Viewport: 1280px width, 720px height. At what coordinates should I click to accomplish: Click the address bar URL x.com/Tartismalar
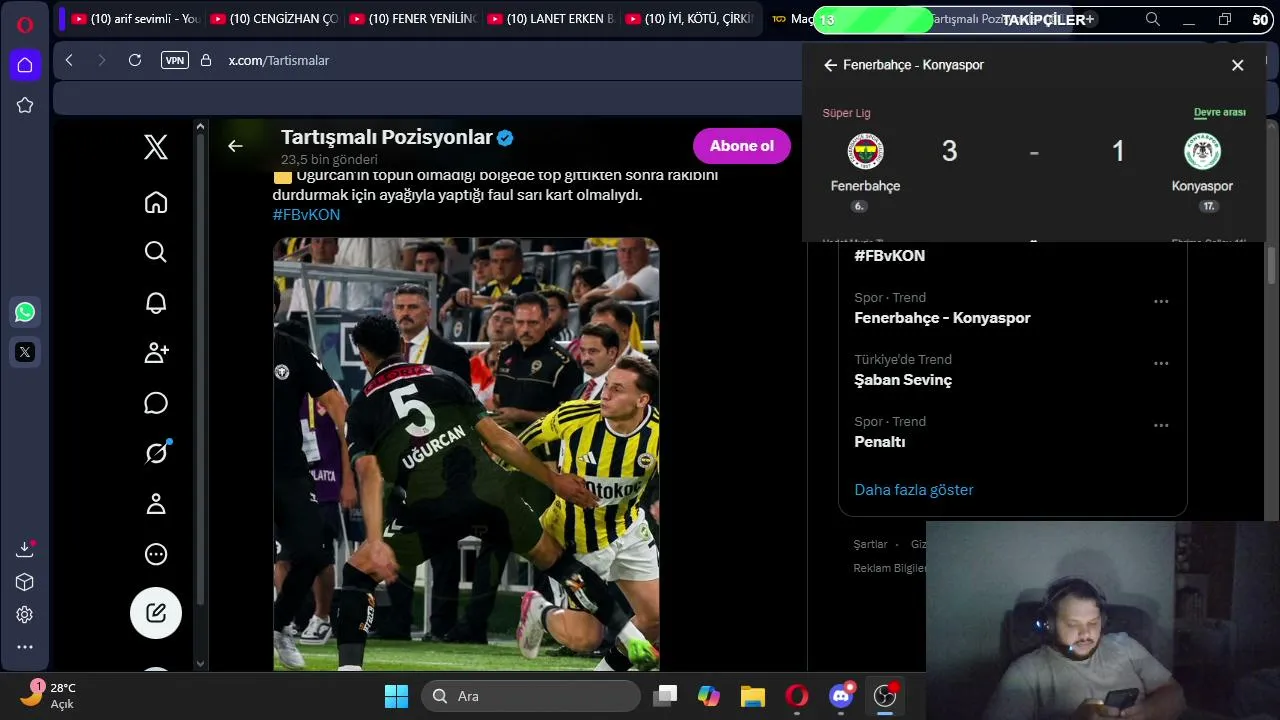(x=279, y=60)
